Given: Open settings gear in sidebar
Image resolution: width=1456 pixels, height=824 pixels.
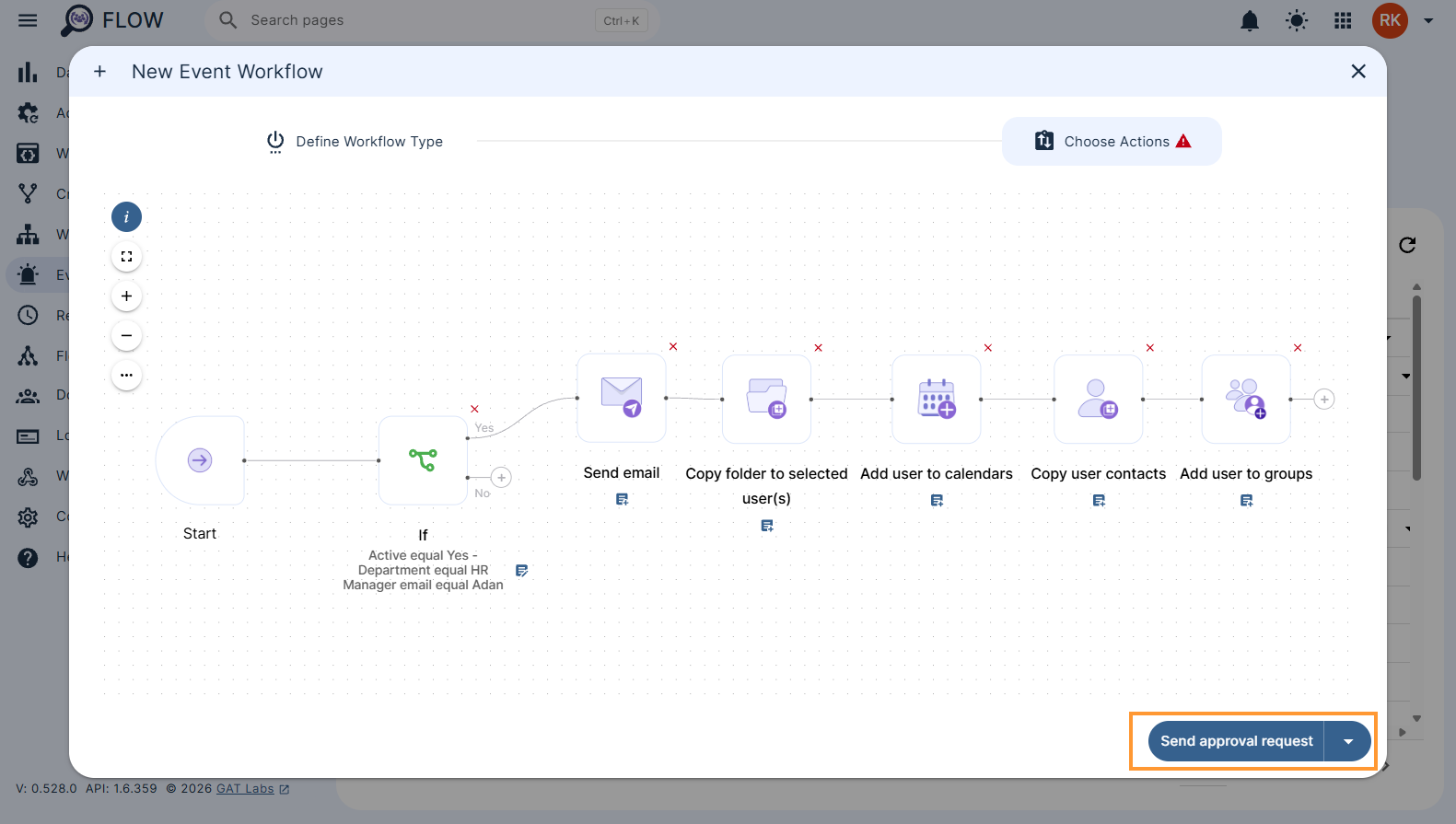Looking at the screenshot, I should [28, 516].
